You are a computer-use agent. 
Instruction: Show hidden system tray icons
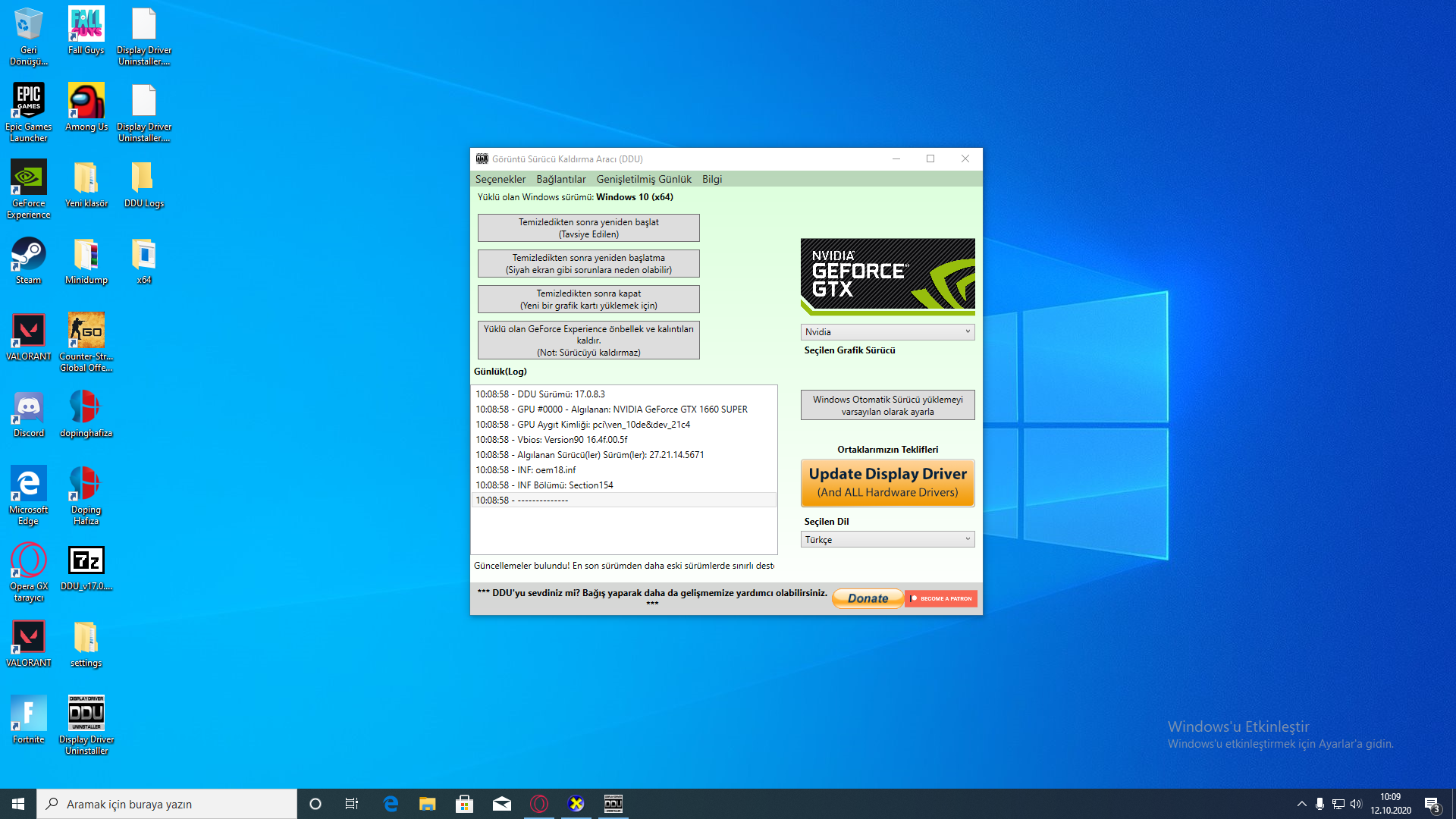1302,804
